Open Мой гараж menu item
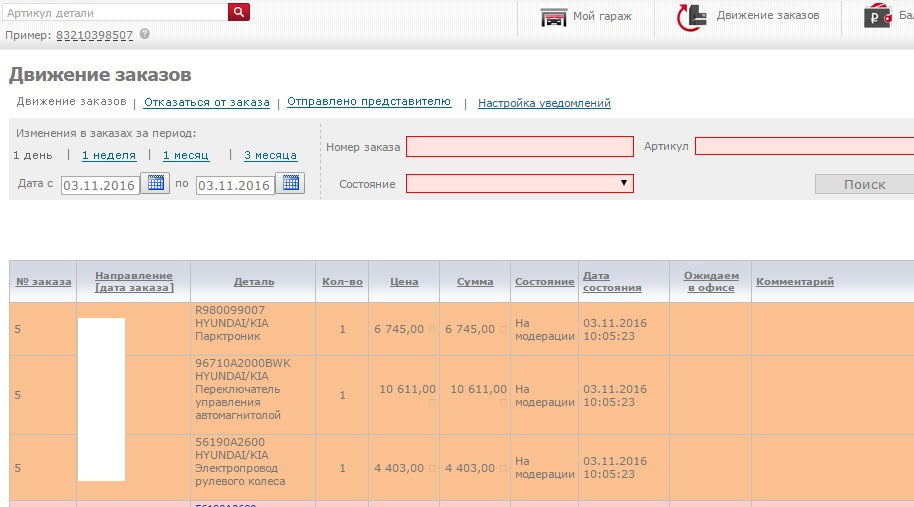 [x=602, y=16]
